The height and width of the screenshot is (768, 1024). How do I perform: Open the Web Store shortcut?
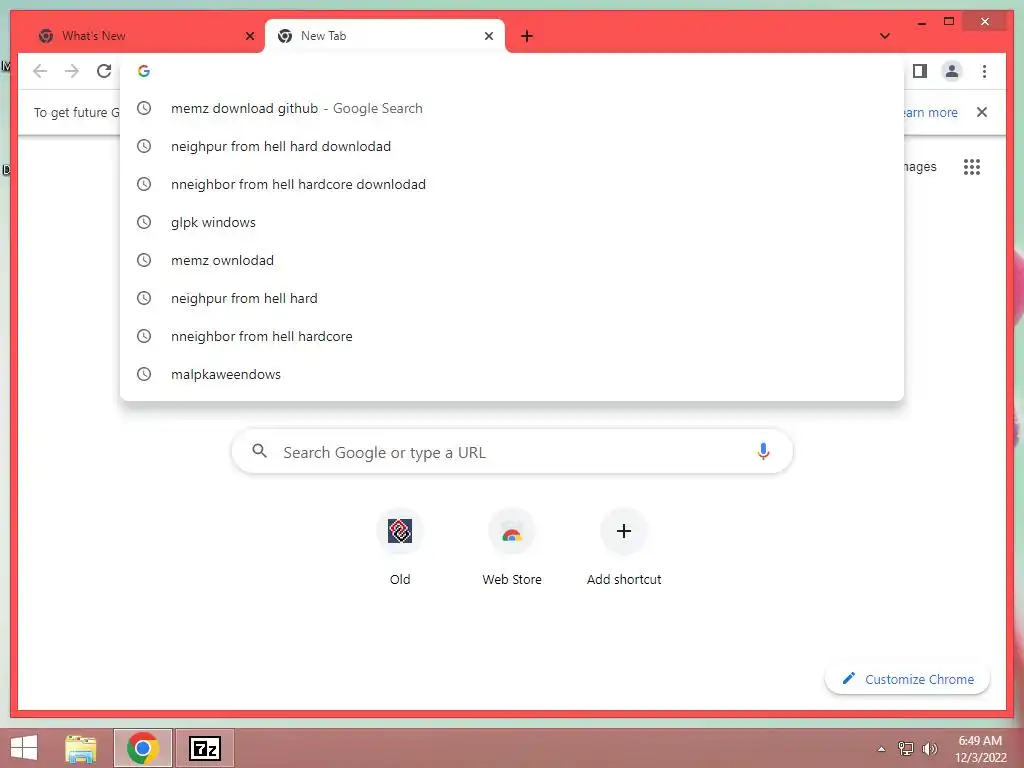pos(512,547)
